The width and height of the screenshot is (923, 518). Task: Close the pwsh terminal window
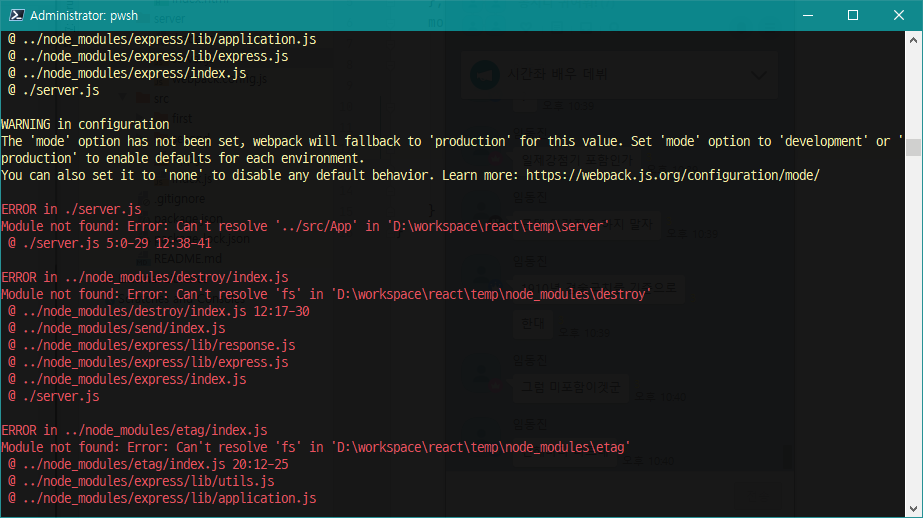[898, 15]
